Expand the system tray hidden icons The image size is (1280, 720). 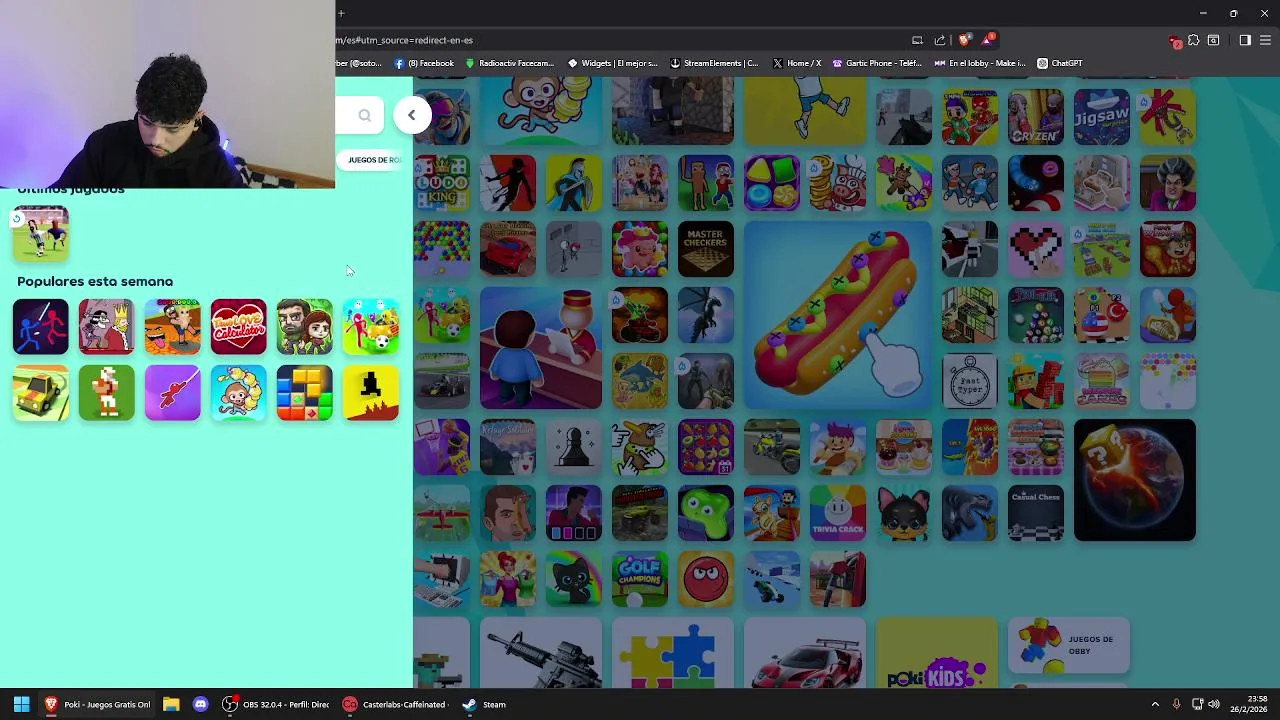[x=1155, y=704]
